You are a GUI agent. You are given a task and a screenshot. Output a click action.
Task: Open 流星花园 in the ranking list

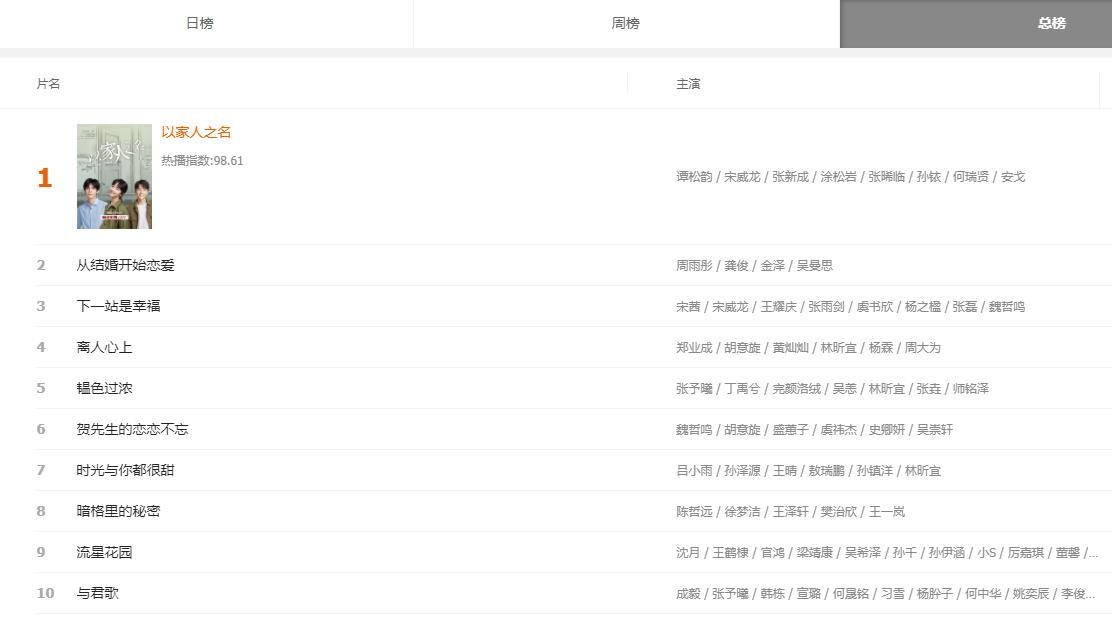104,552
